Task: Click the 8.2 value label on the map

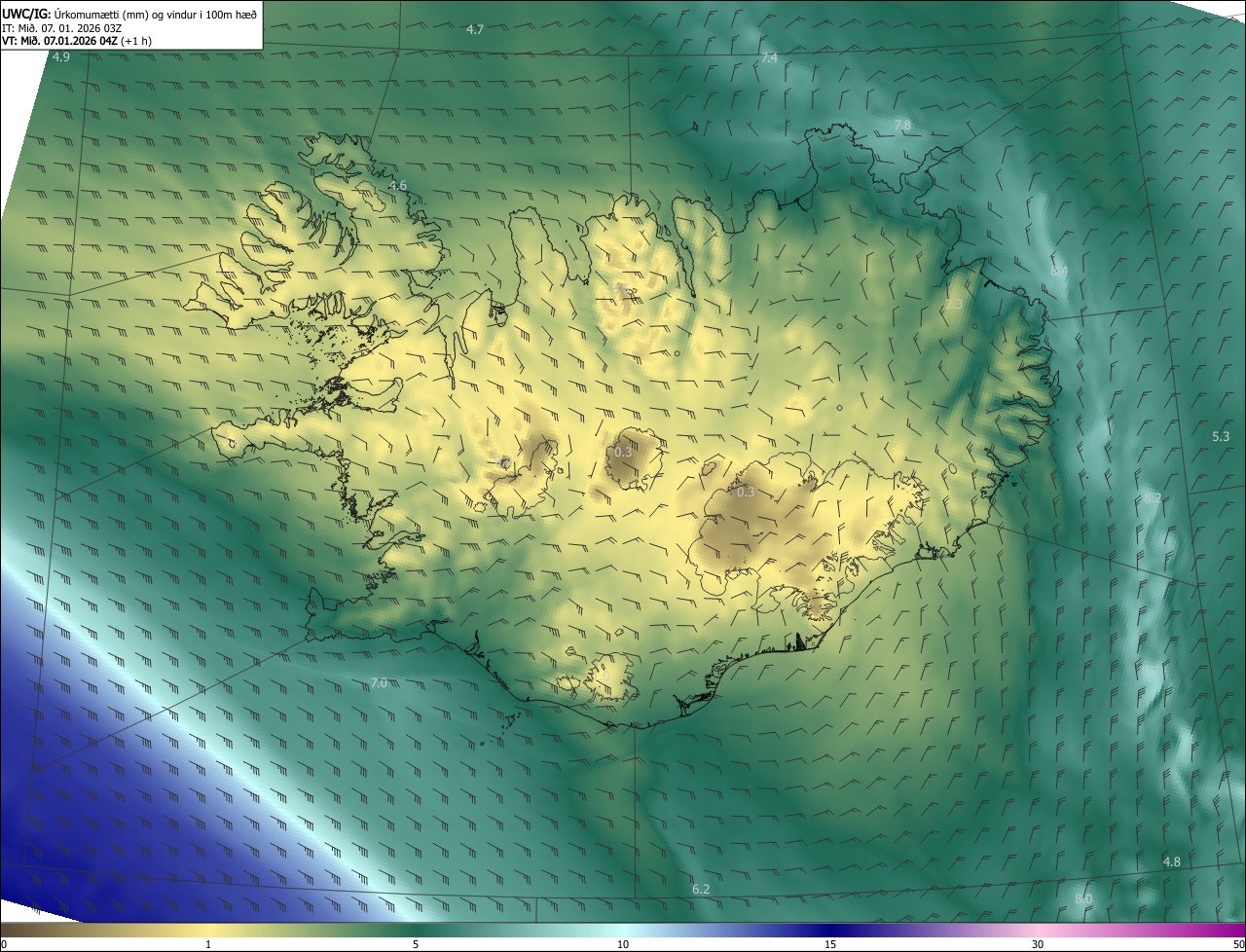Action: [x=1153, y=498]
